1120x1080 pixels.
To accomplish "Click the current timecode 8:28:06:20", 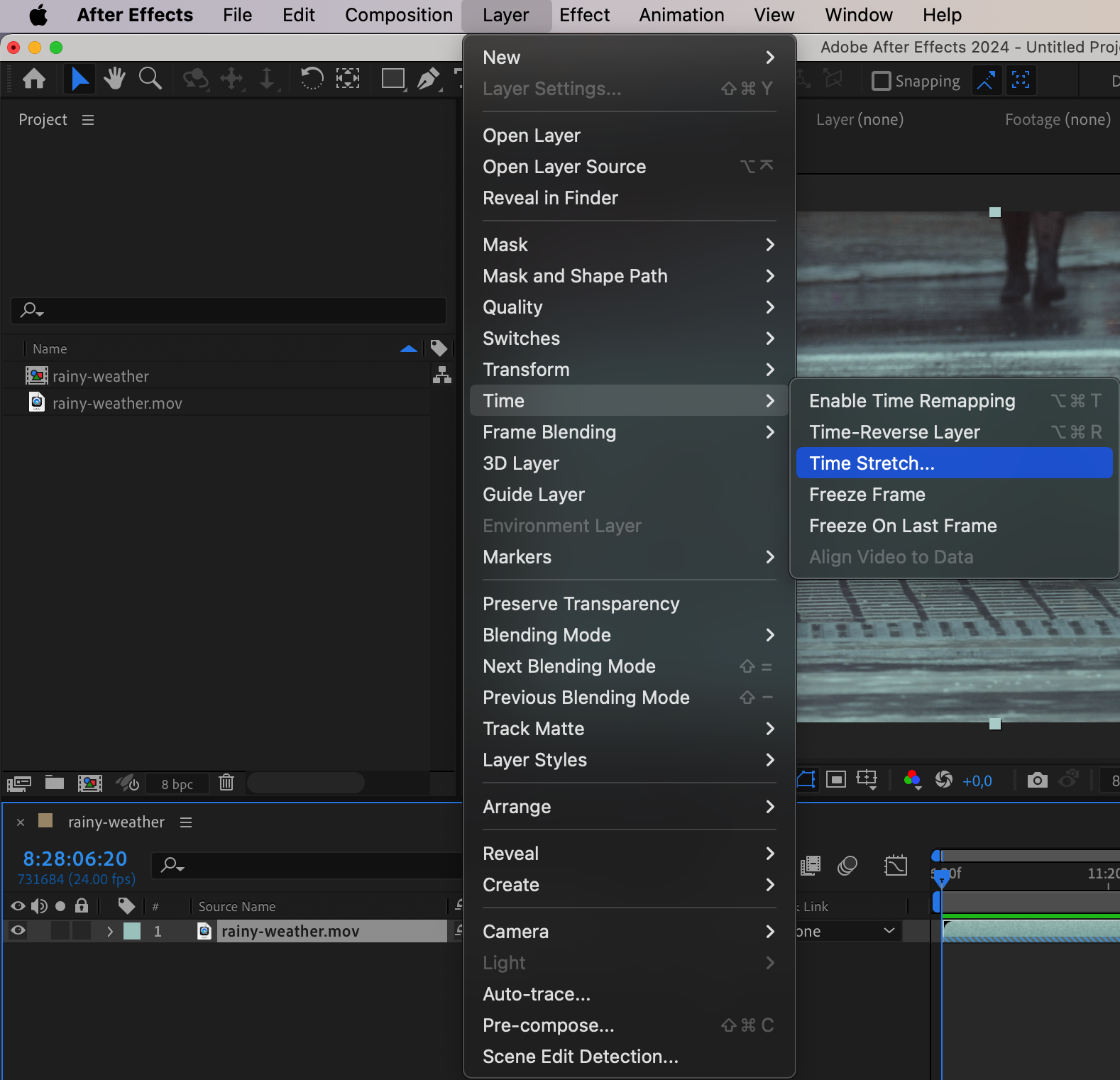I will 75,859.
